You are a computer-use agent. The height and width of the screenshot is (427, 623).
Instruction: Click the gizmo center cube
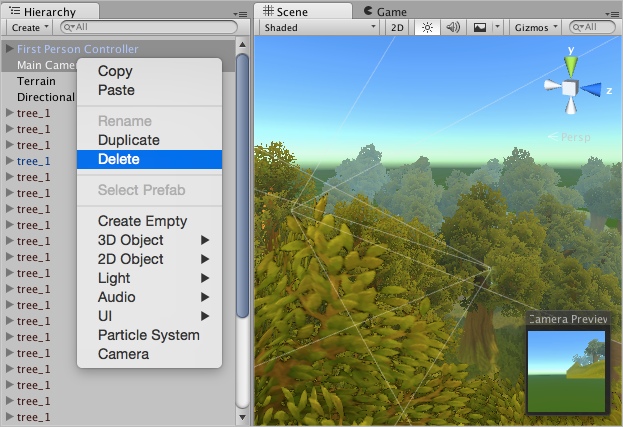(570, 88)
